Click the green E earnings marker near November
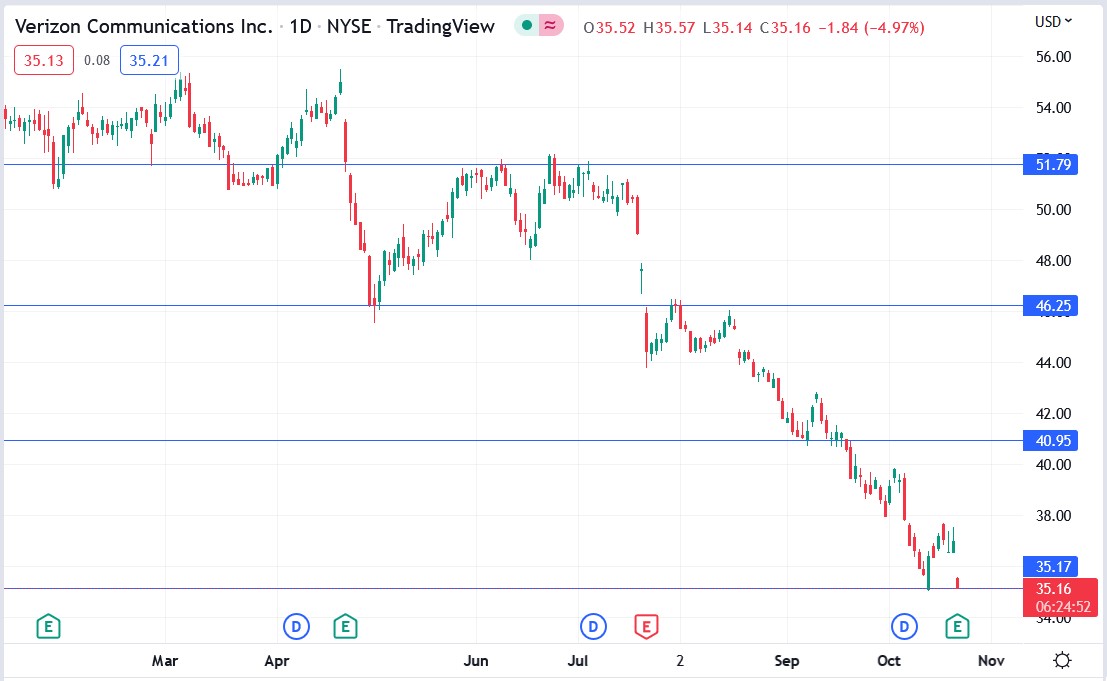 coord(956,626)
